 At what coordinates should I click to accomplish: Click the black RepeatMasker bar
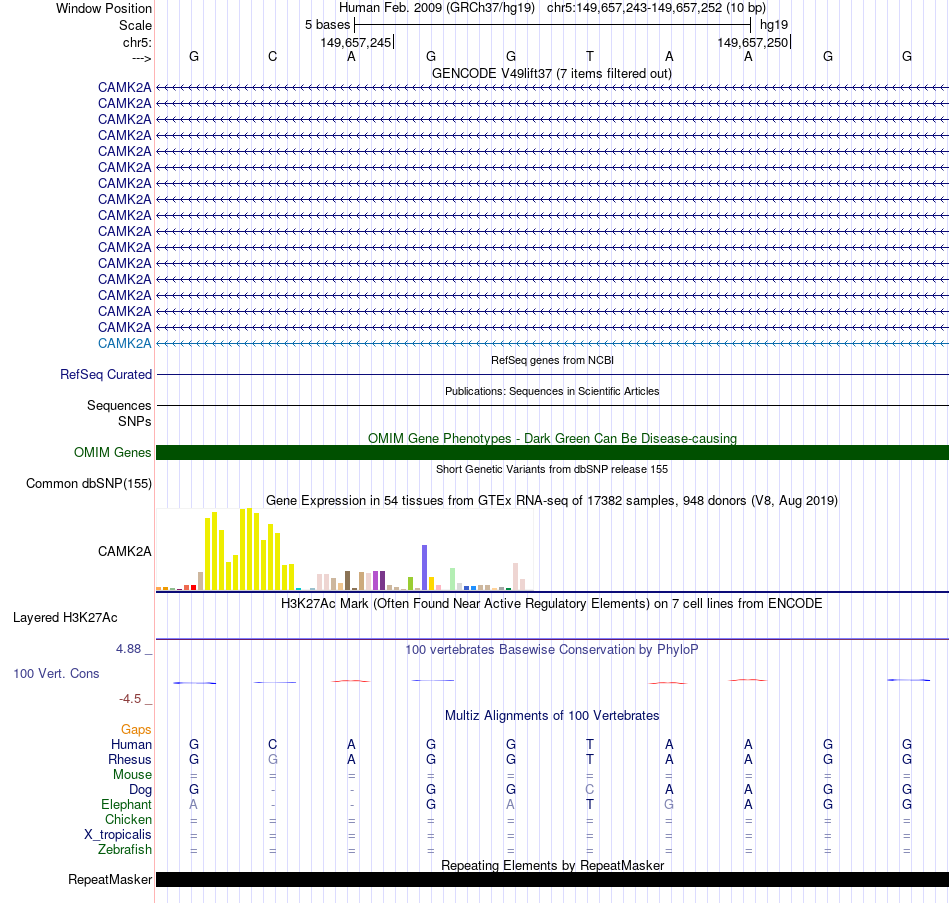click(x=552, y=879)
